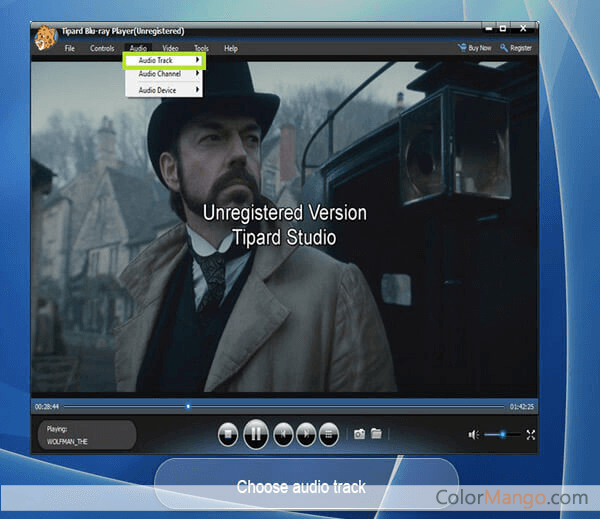Open the Video menu
Viewport: 600px width, 519px height.
coord(170,48)
